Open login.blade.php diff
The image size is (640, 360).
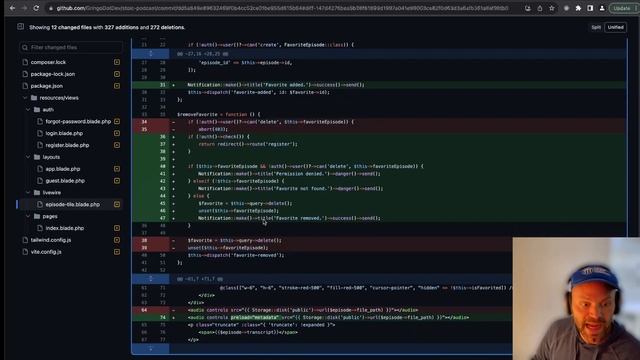[64, 133]
